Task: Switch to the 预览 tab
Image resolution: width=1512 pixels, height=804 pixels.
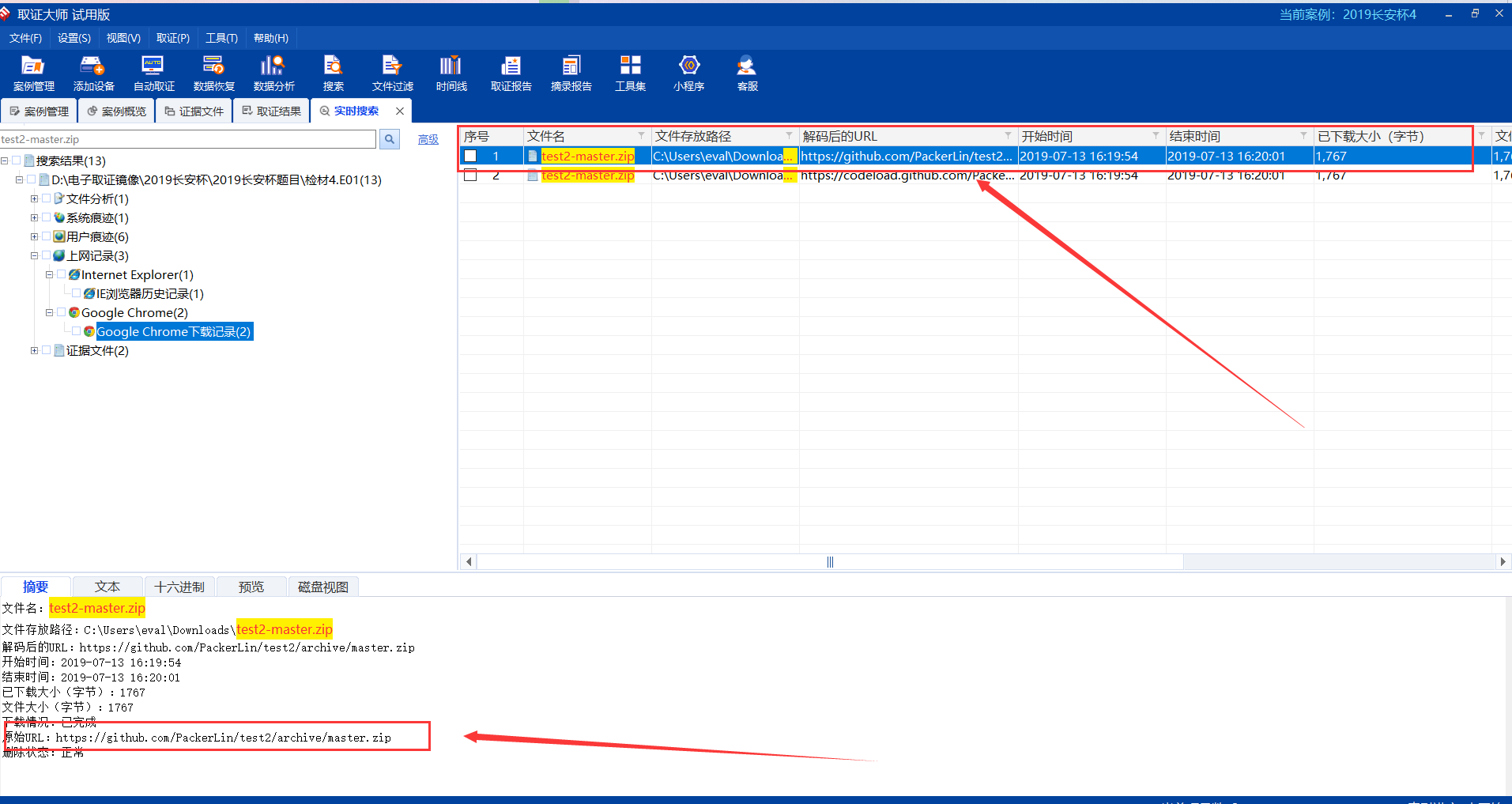Action: click(251, 587)
